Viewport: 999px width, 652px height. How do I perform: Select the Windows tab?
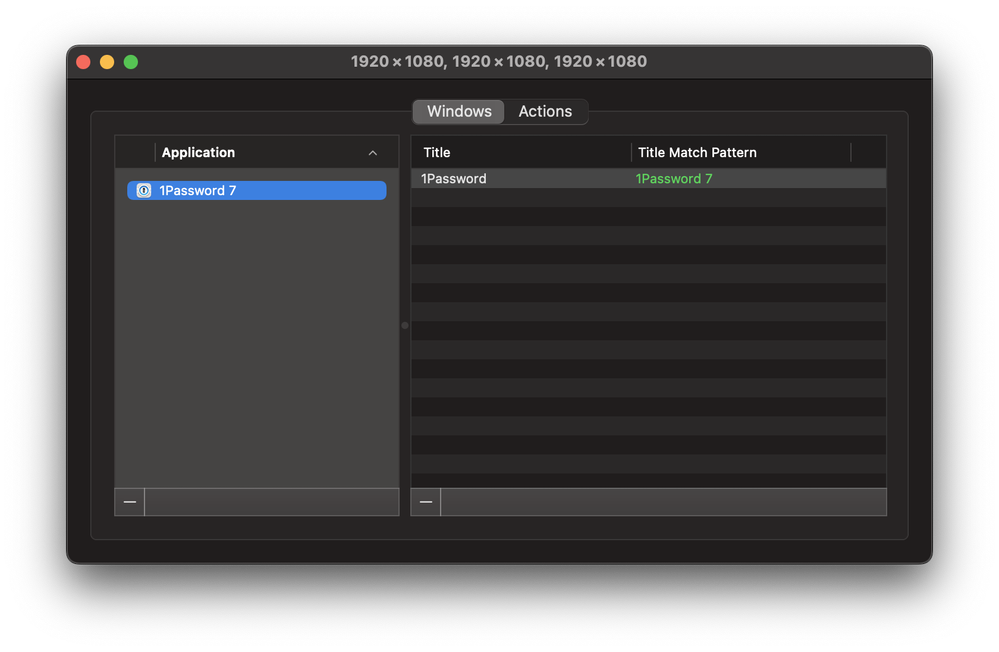(459, 111)
